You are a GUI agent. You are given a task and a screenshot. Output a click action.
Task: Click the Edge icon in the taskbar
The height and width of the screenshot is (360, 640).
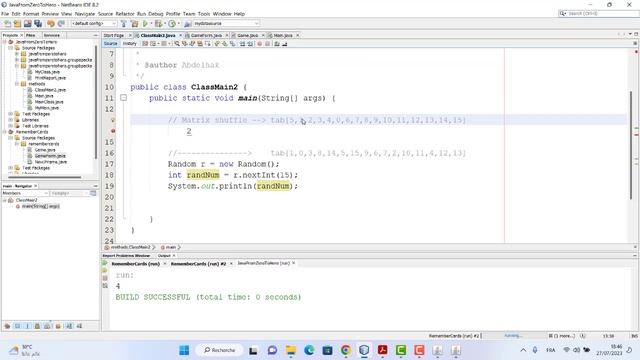[309, 350]
